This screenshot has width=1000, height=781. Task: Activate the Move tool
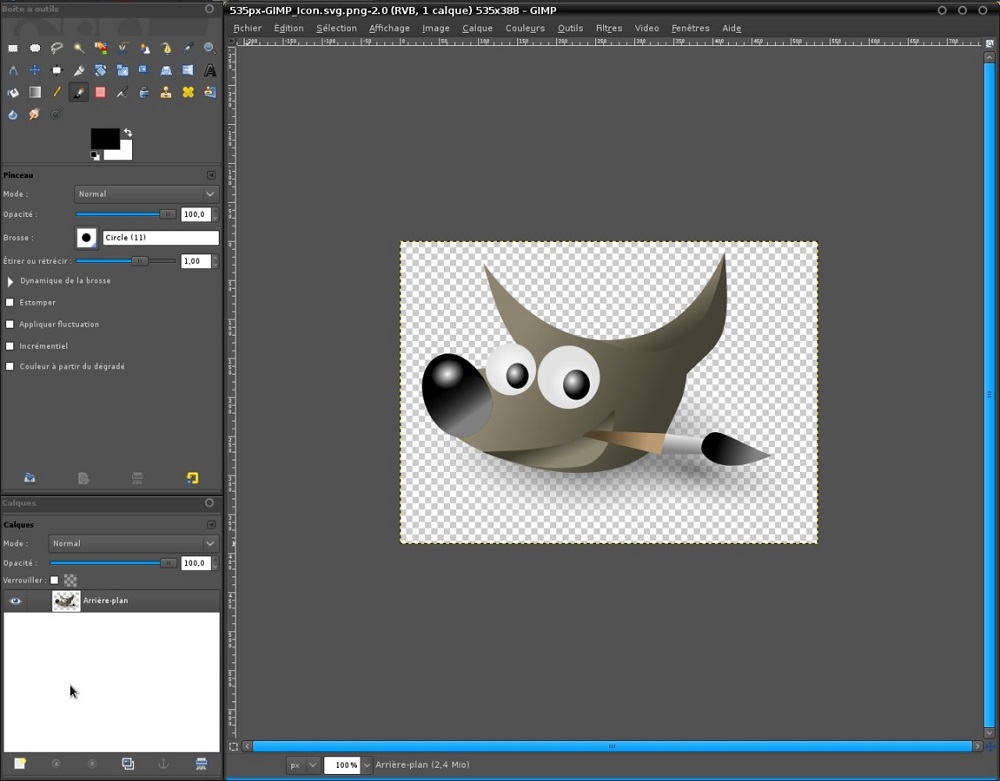click(35, 70)
